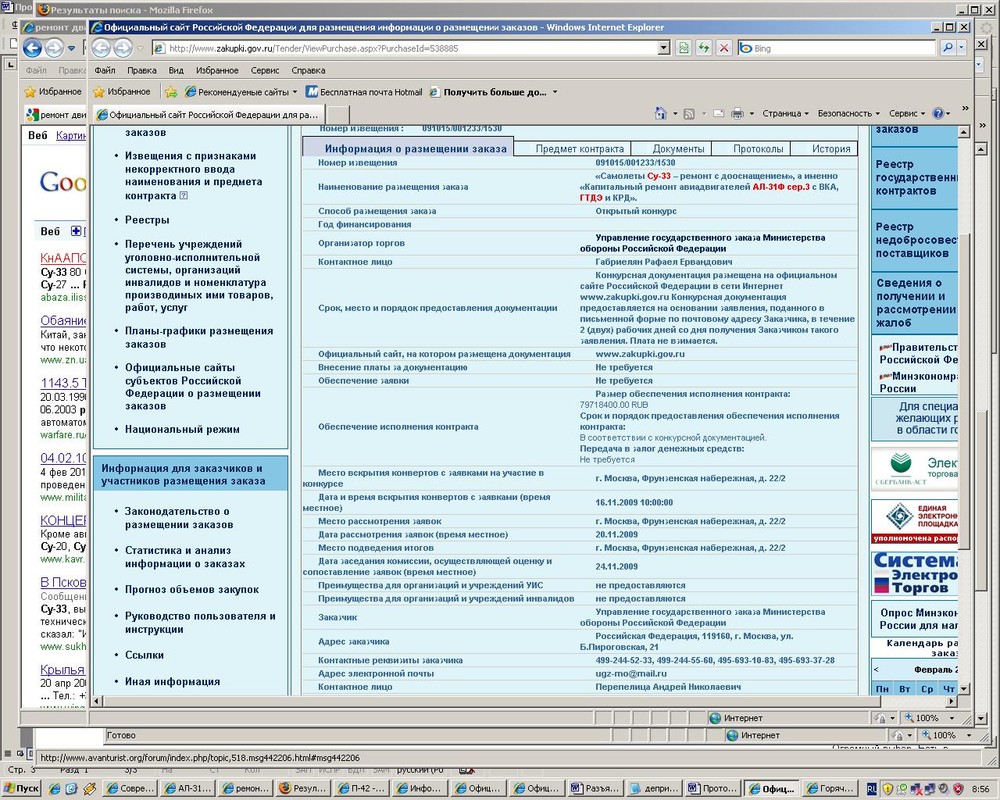
Task: Click the Compatibility View icon beside the address bar
Action: pos(684,48)
